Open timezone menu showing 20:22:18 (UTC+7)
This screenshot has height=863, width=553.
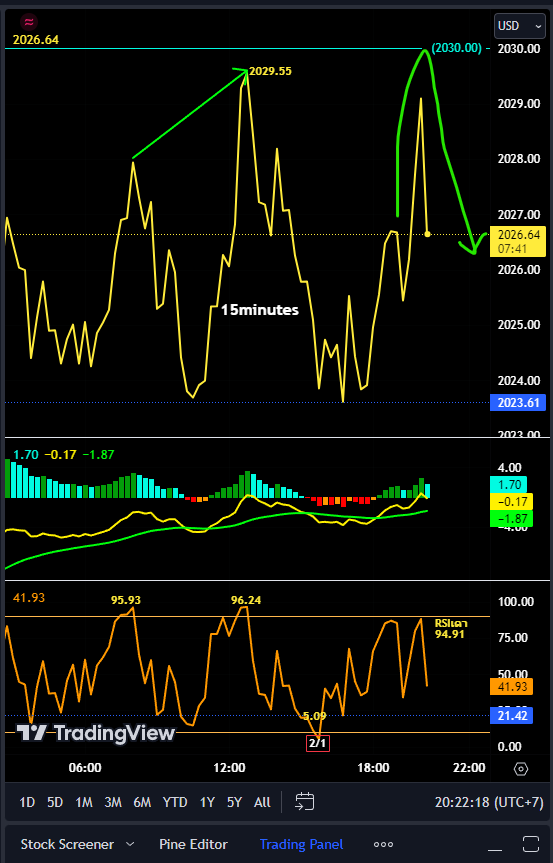tap(489, 802)
